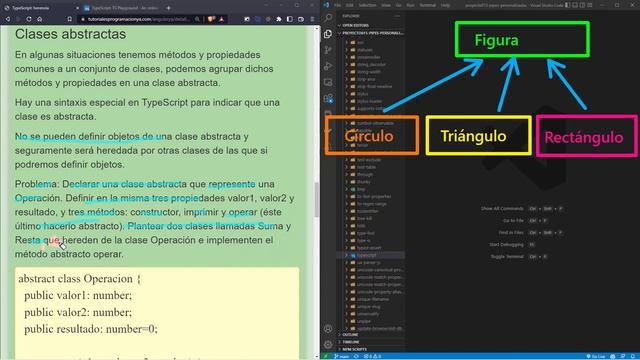Open the browser wallet icon

301,19
